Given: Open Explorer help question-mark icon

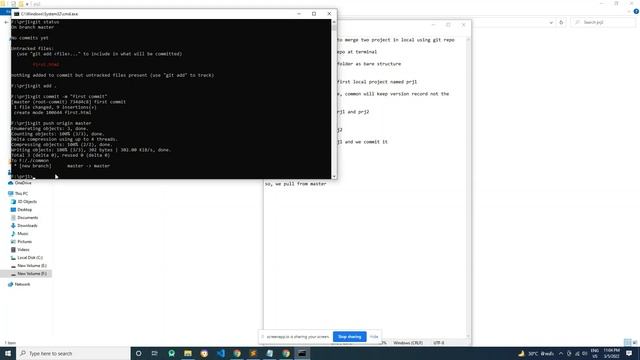Looking at the screenshot, I should [x=636, y=11].
